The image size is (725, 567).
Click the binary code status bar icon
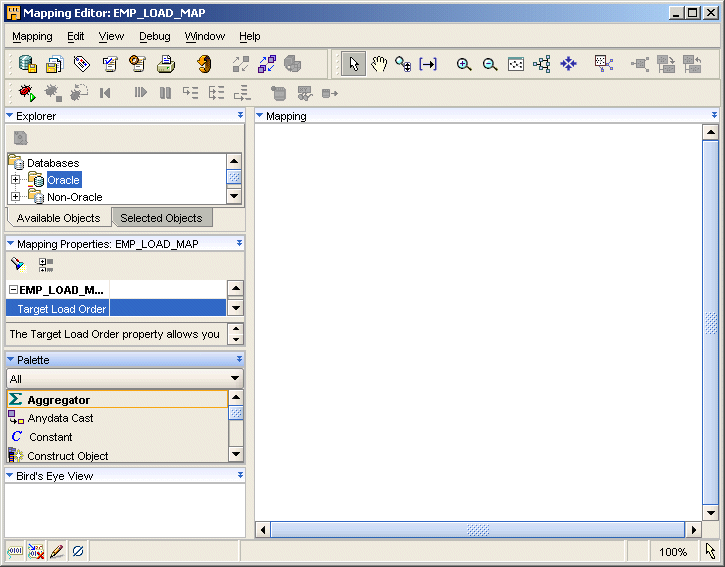(16, 551)
